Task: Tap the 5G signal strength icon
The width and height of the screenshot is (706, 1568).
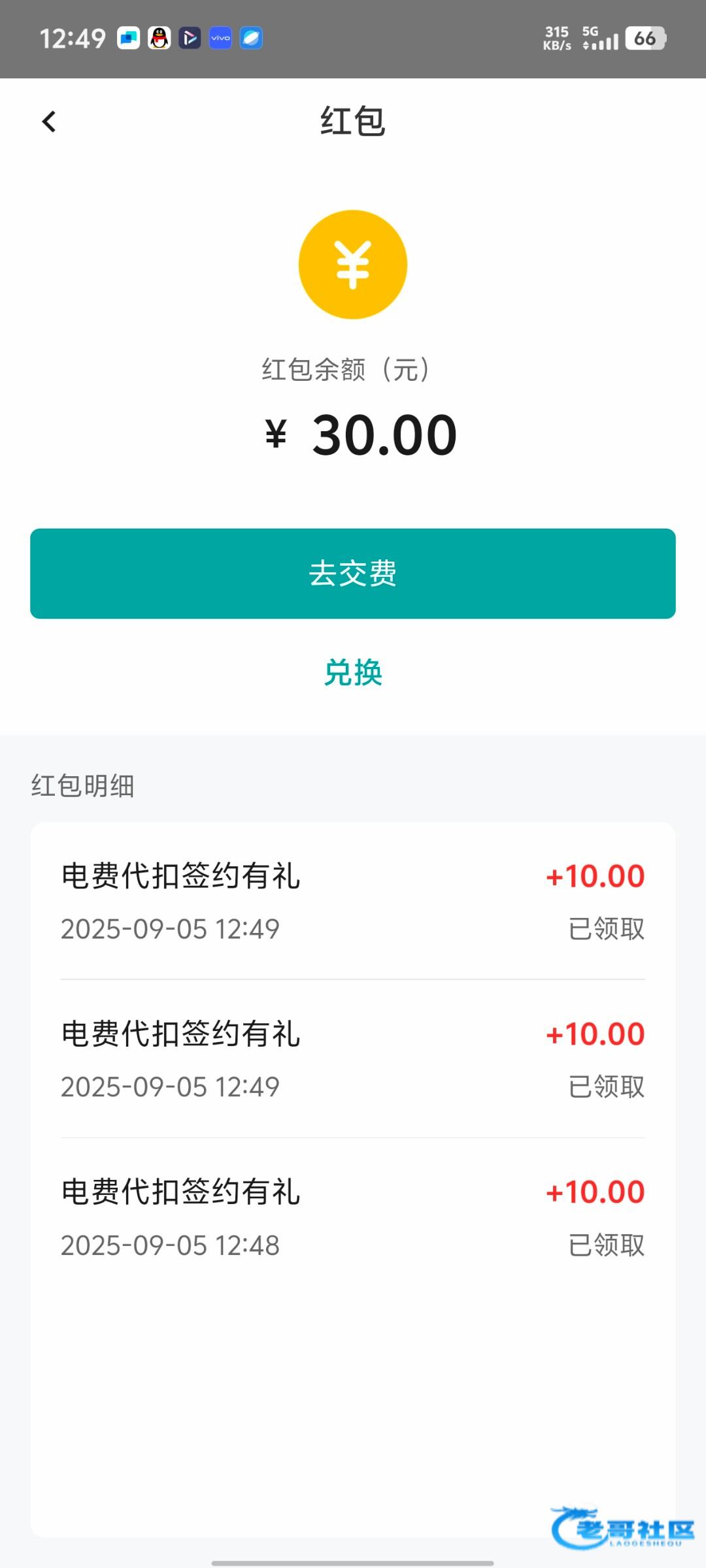Action: coord(599,39)
